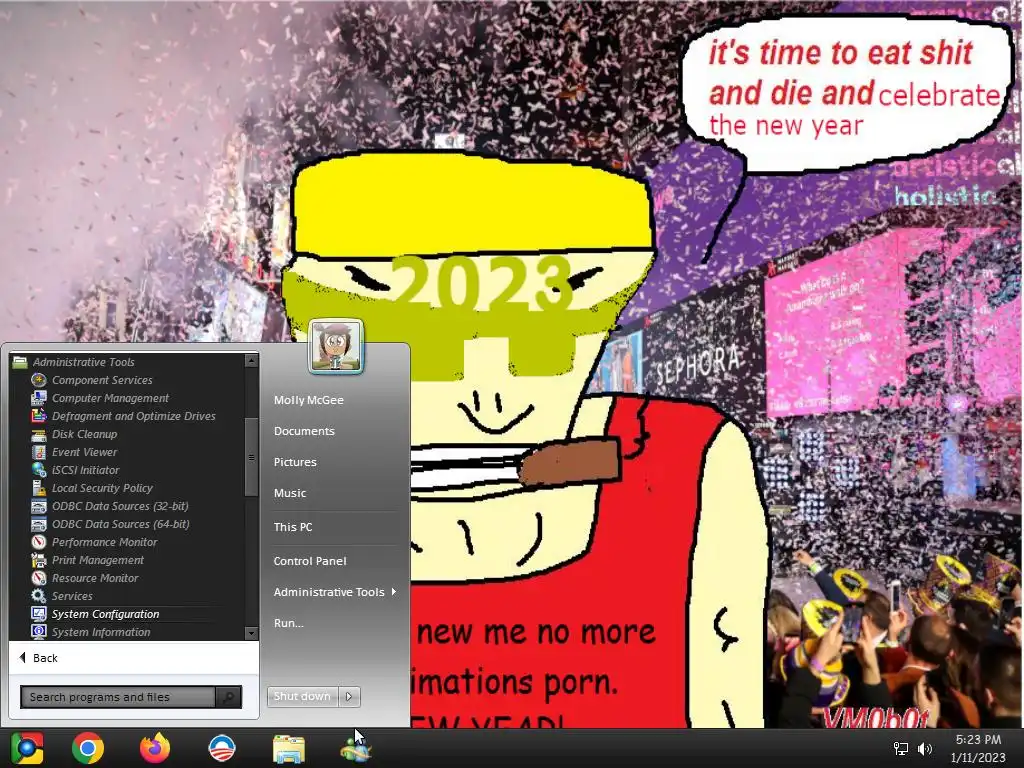Open Resource Monitor icon
The height and width of the screenshot is (768, 1024).
pos(39,578)
